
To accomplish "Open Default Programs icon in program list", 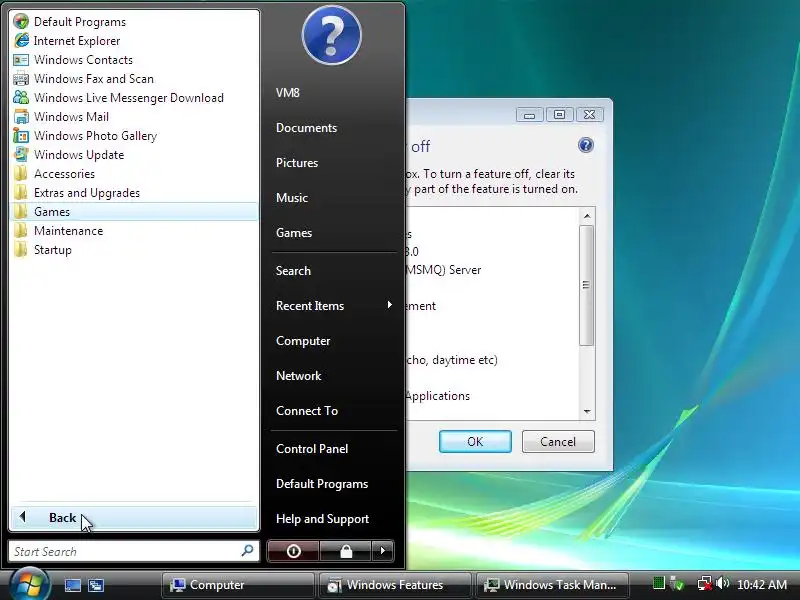I will click(x=21, y=21).
